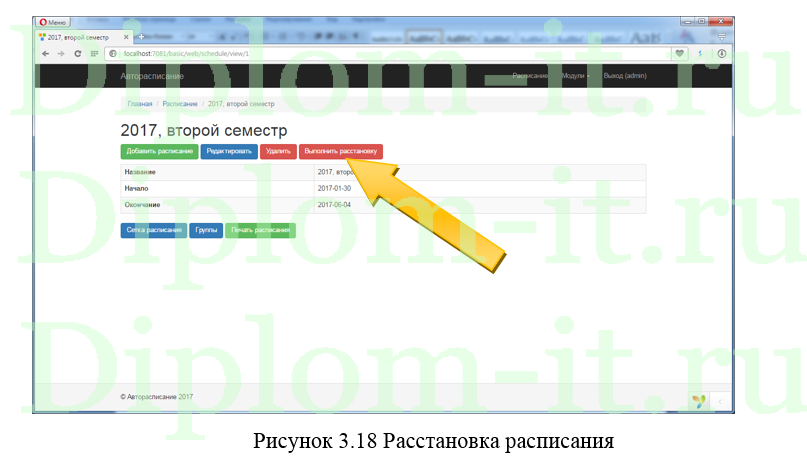
Task: Click the red Удалить button
Action: [x=278, y=151]
